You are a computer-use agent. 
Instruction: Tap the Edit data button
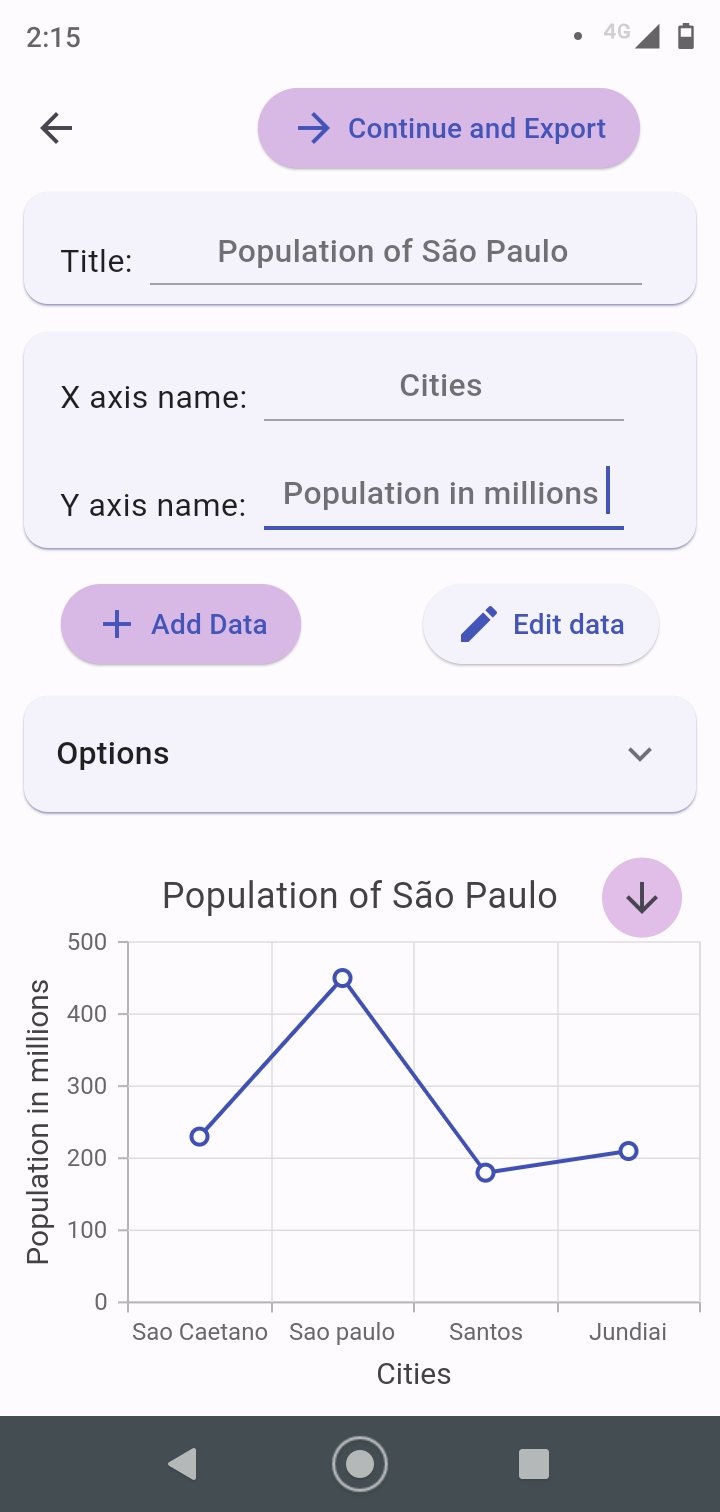coord(541,625)
